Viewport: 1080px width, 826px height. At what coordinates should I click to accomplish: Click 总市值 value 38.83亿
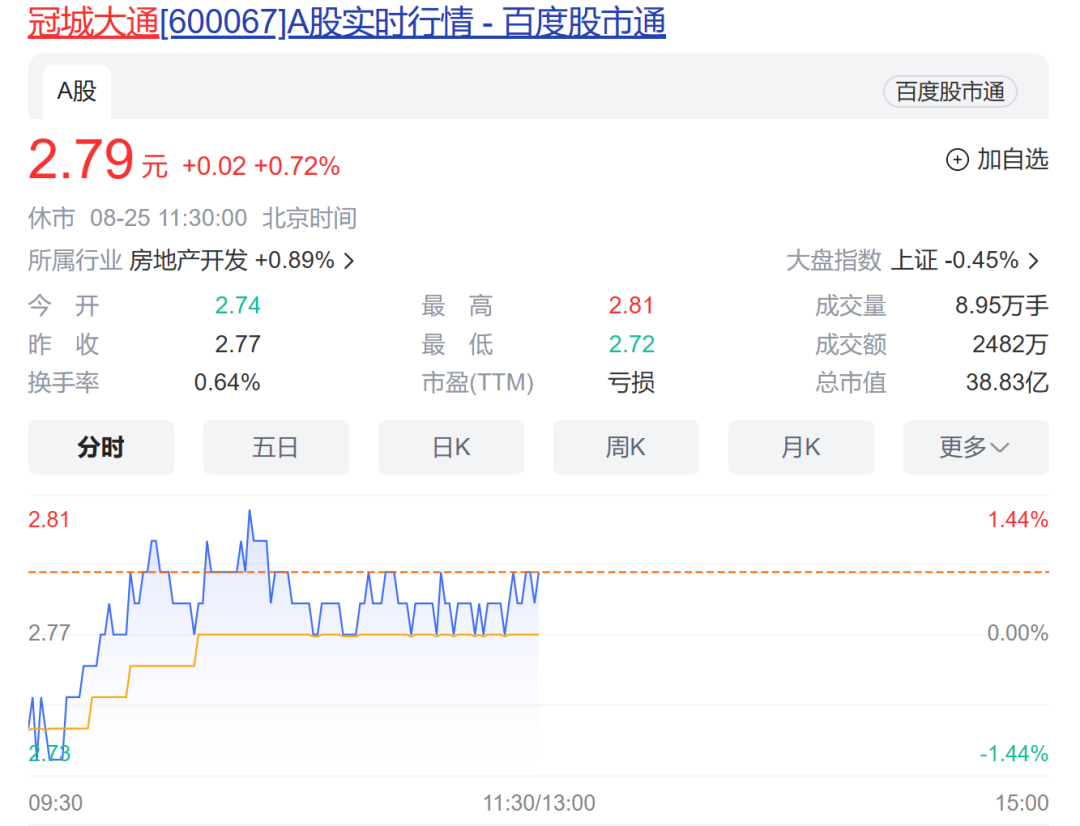click(x=1007, y=382)
